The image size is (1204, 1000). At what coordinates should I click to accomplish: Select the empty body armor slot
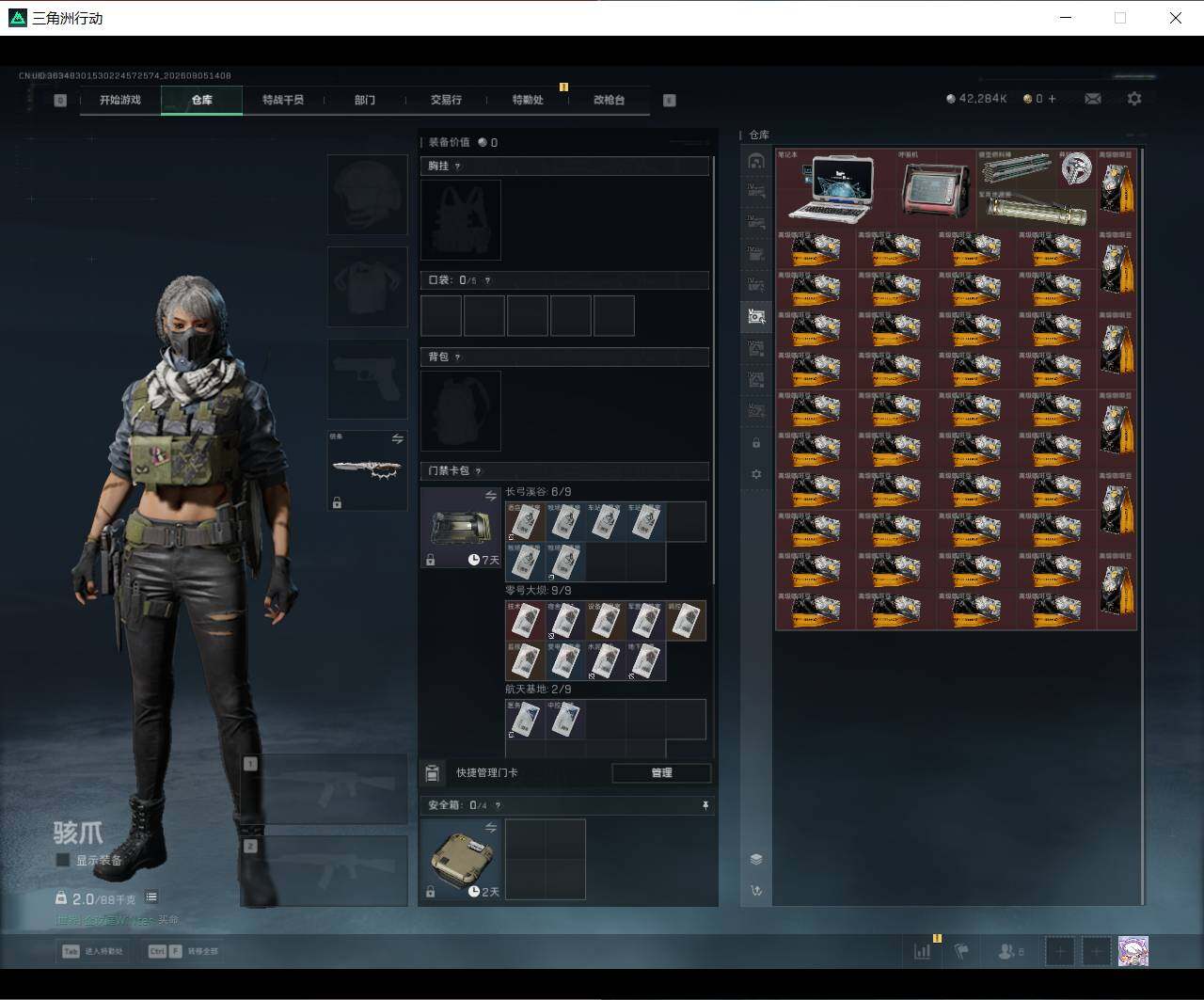[x=367, y=287]
